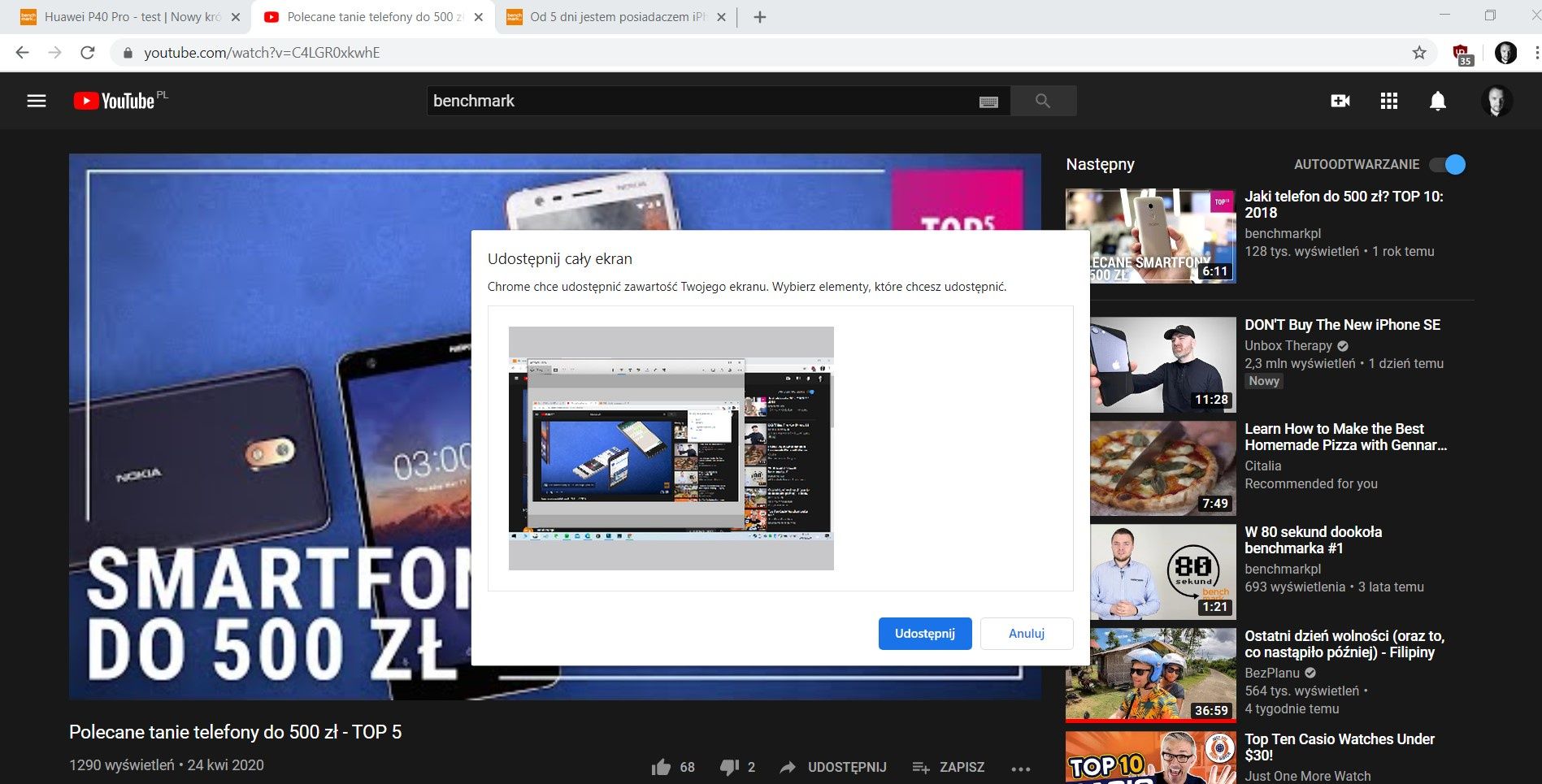Viewport: 1542px width, 784px height.
Task: Open the Homemade Pizza video thumbnail
Action: click(1151, 468)
